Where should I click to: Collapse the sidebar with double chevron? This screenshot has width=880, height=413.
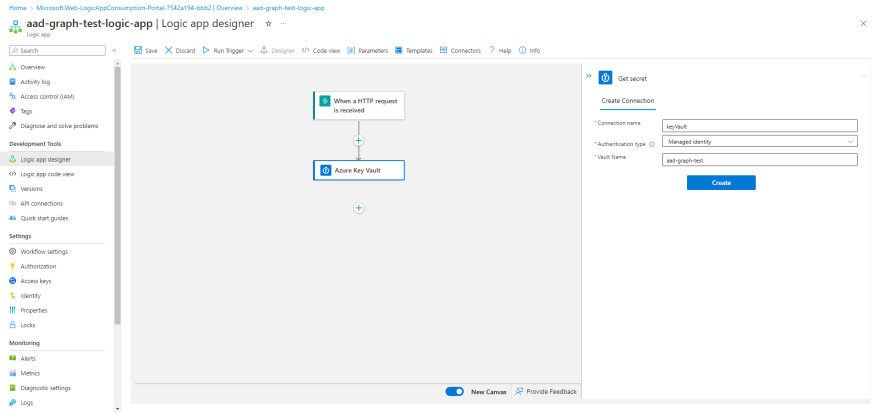[114, 51]
